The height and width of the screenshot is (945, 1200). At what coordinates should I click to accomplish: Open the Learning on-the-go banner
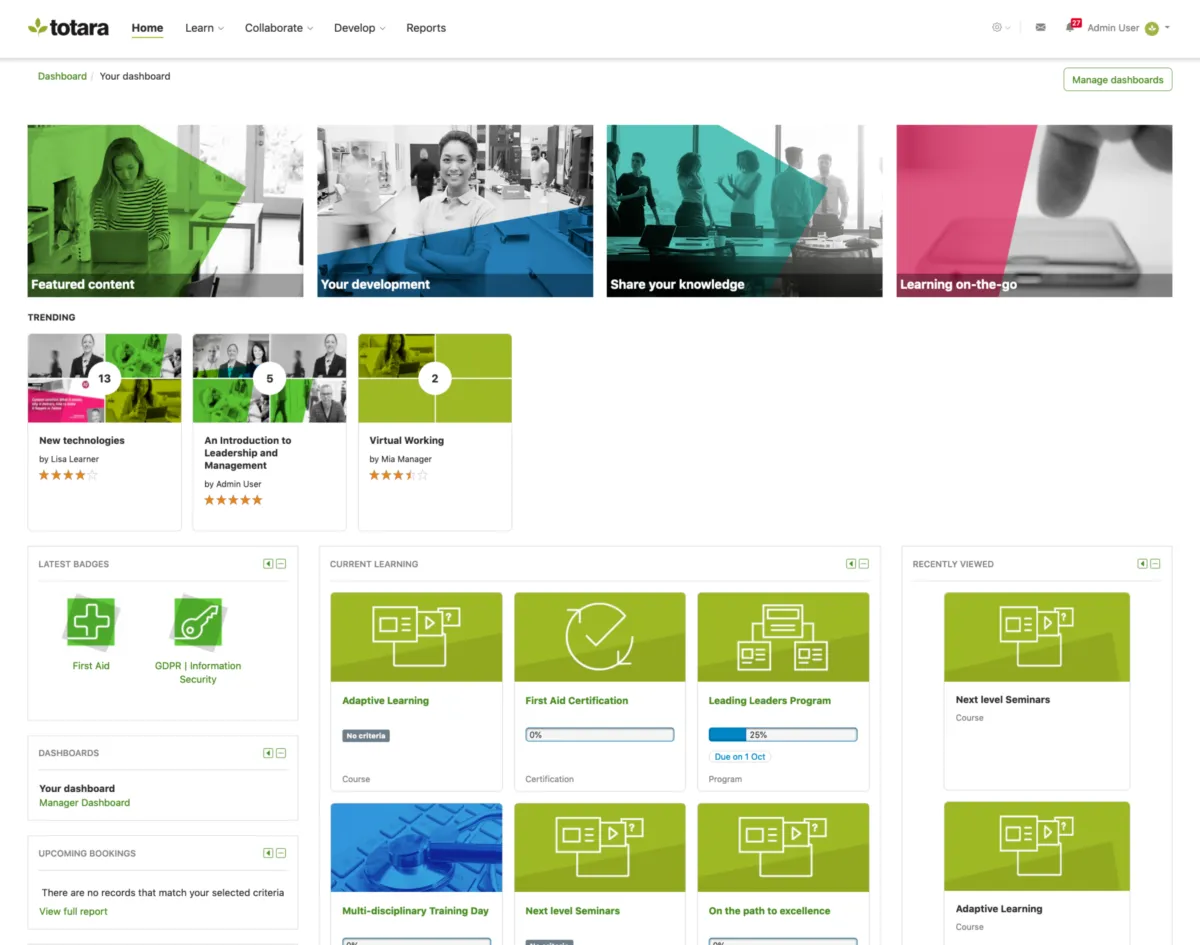(1034, 211)
